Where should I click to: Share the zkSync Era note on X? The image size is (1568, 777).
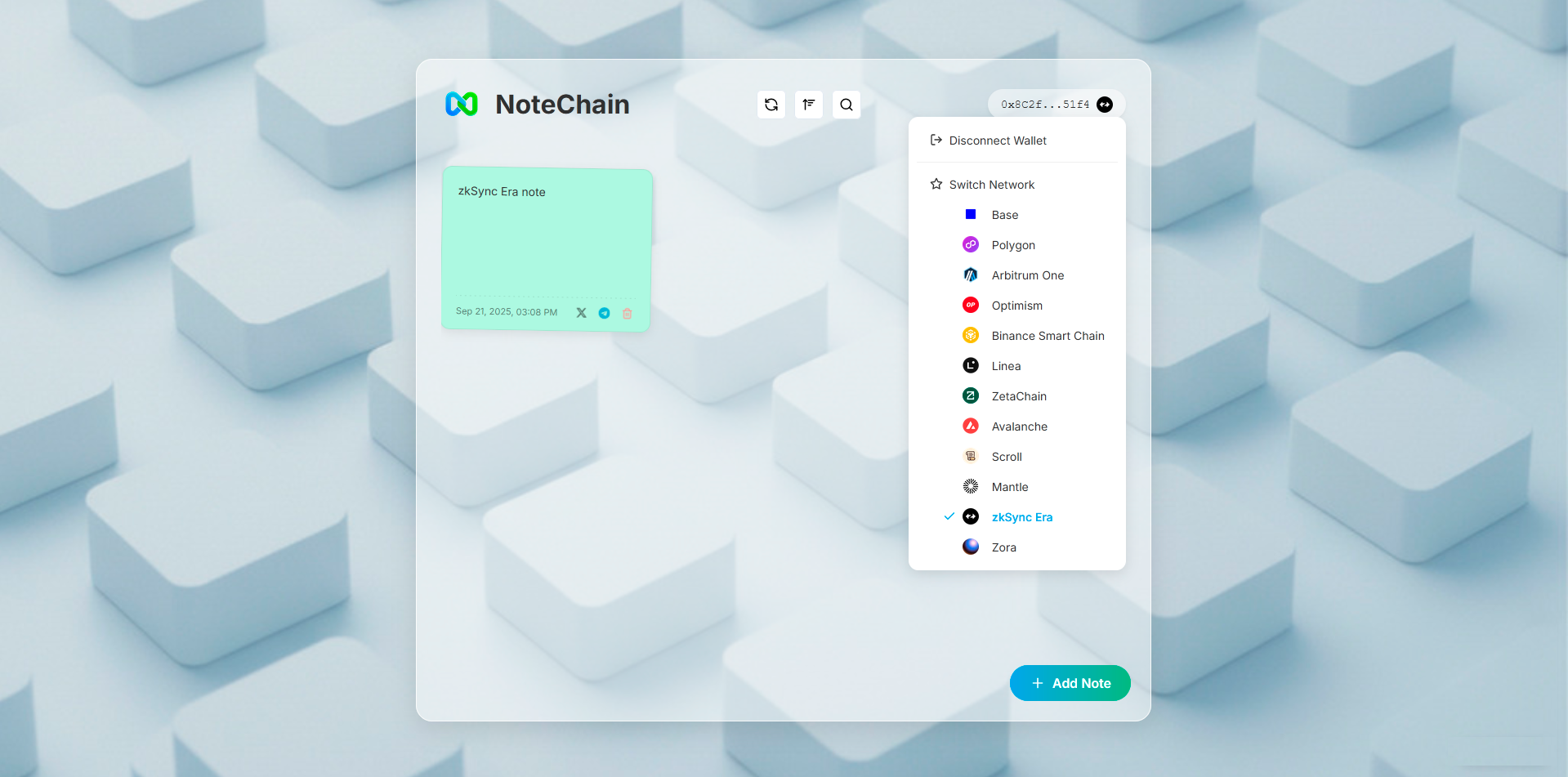[x=581, y=312]
